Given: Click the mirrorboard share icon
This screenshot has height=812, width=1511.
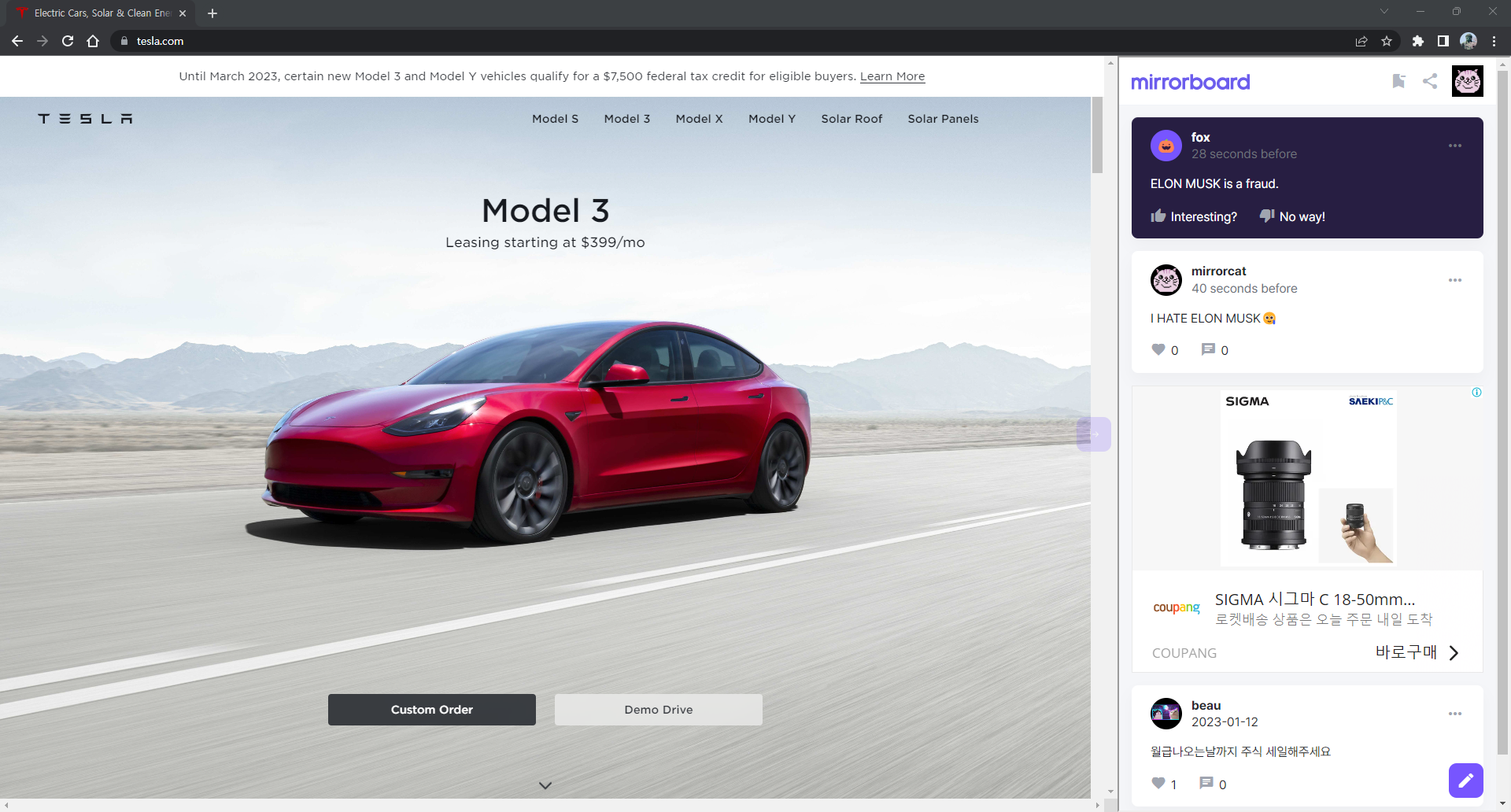Looking at the screenshot, I should 1430,81.
